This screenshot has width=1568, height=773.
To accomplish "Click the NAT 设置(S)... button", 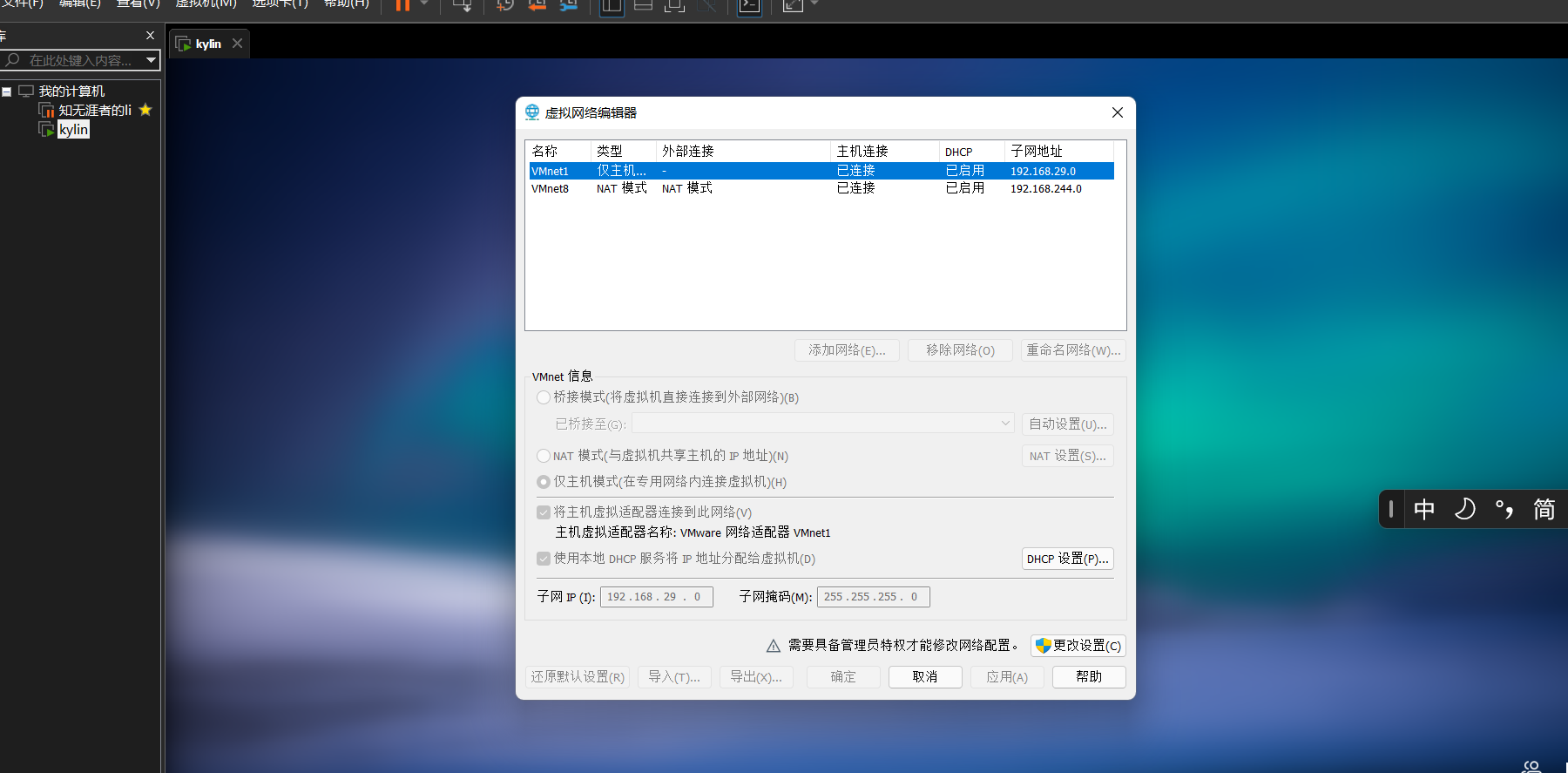I will click(x=1067, y=456).
